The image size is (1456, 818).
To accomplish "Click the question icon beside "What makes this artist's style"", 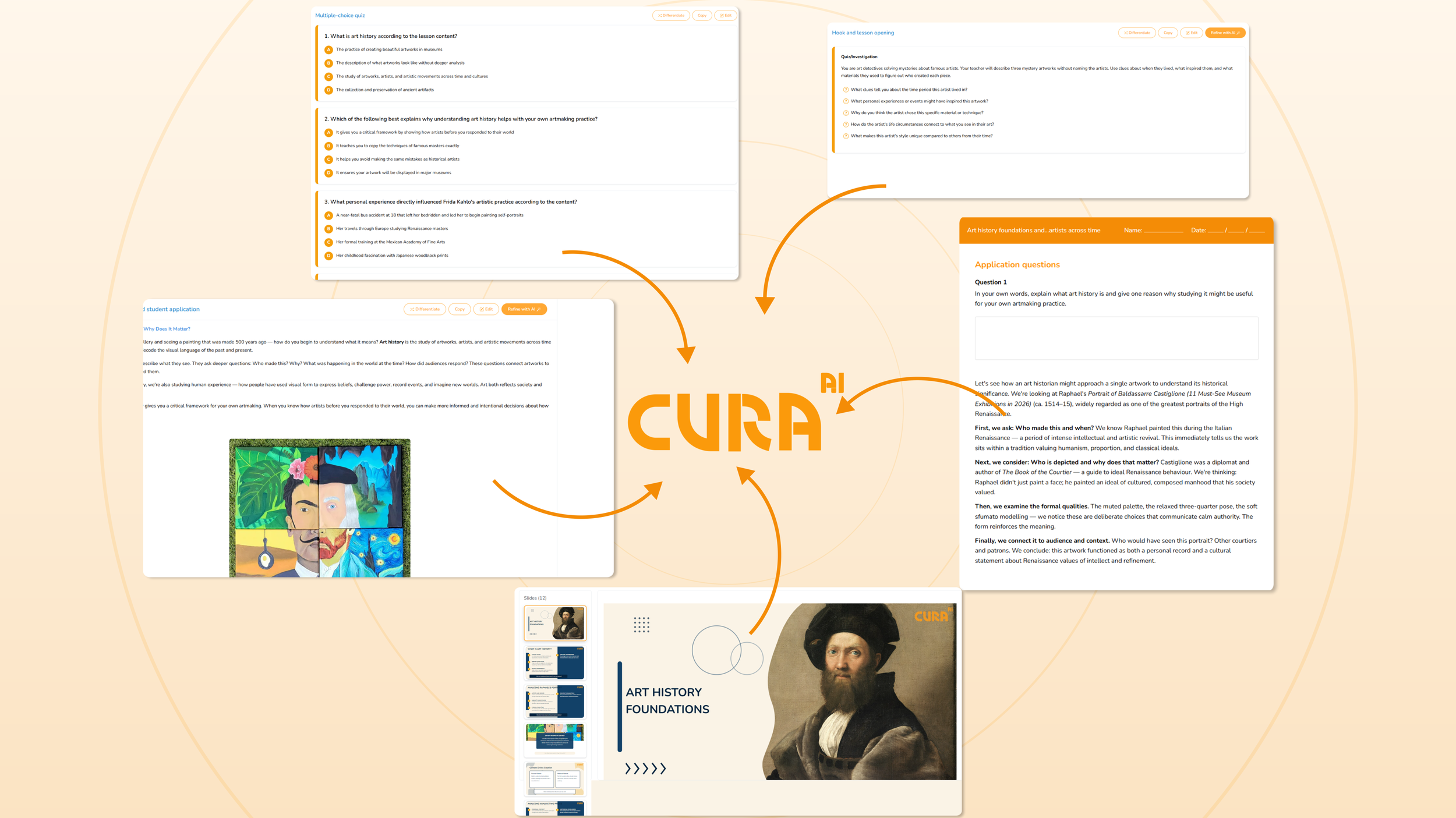I will click(x=846, y=136).
